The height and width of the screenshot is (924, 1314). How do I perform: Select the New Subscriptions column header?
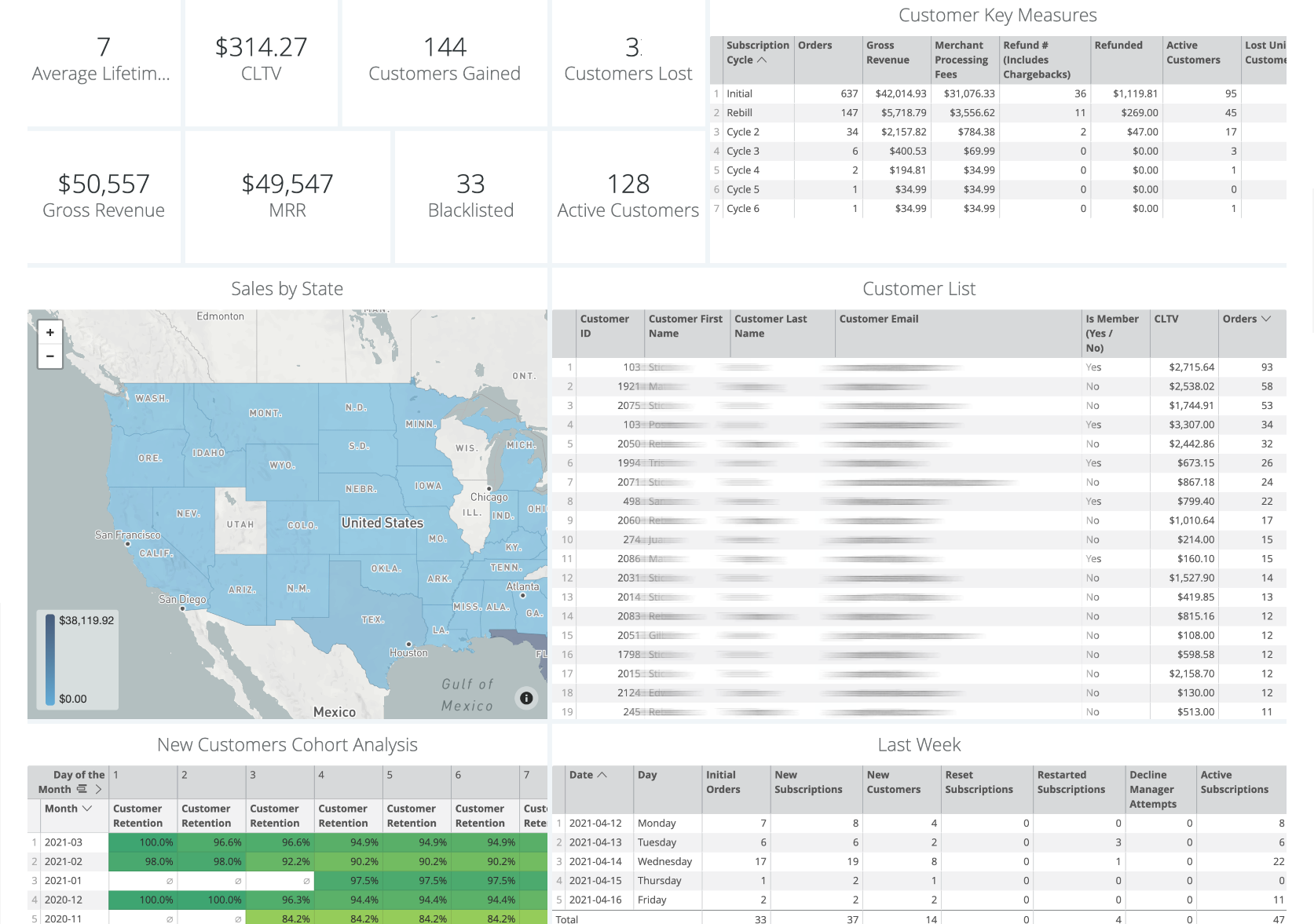[807, 782]
